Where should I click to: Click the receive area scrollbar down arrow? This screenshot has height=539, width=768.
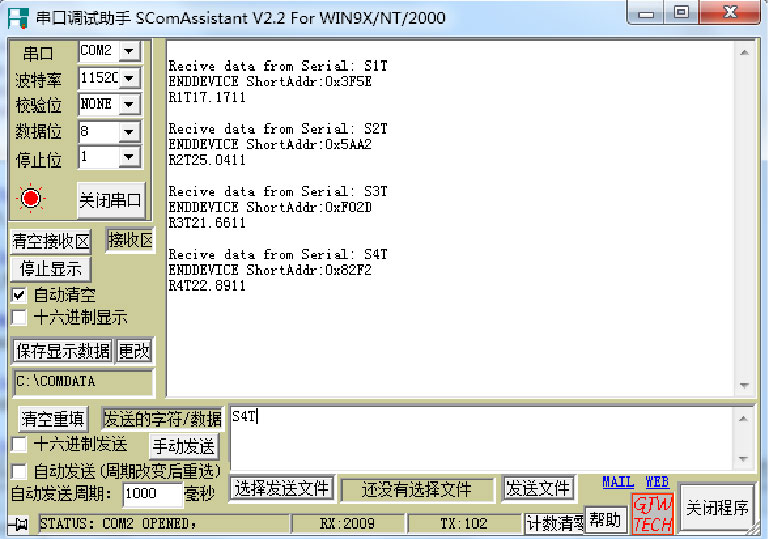743,386
